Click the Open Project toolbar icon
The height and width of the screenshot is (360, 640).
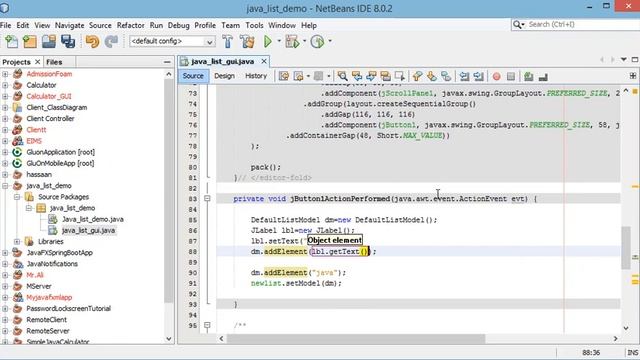(49, 41)
